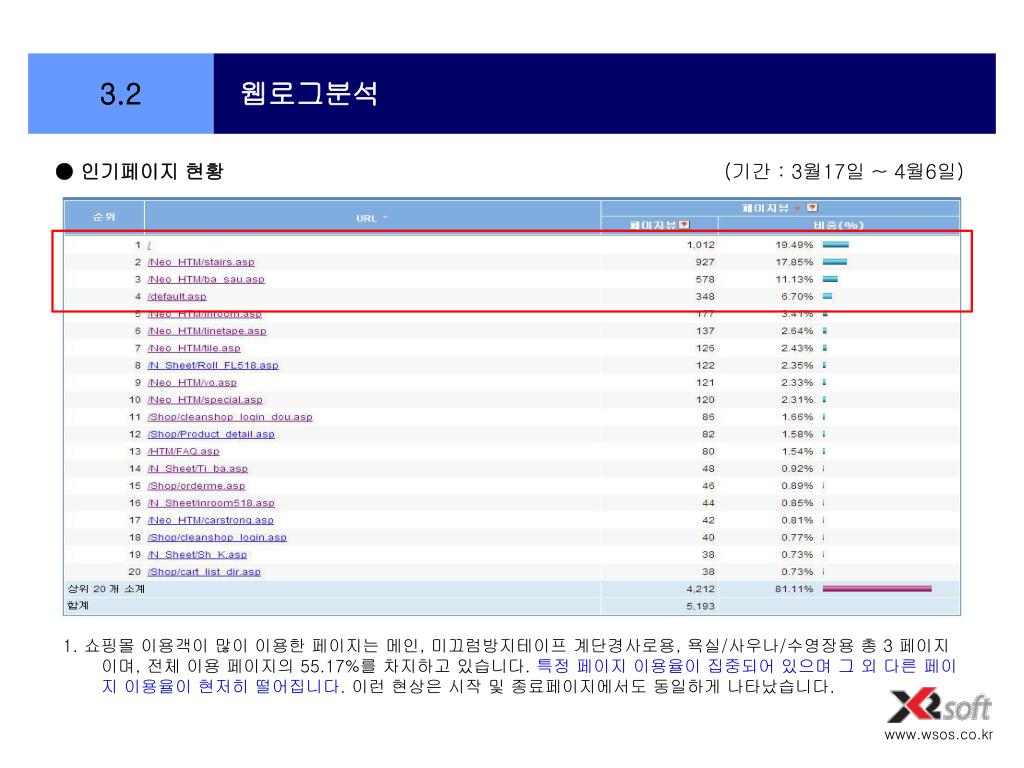Open the /N_Sheet/Roll_FL518.asp link
The image size is (1024, 768).
213,365
